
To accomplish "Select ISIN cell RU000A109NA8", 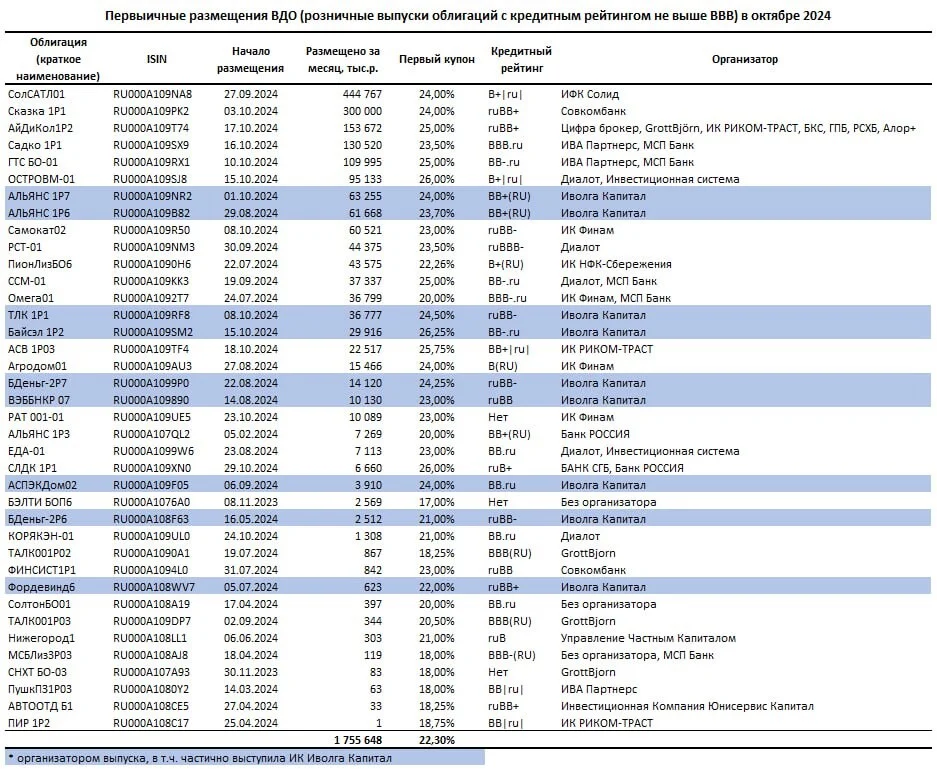I will (152, 94).
